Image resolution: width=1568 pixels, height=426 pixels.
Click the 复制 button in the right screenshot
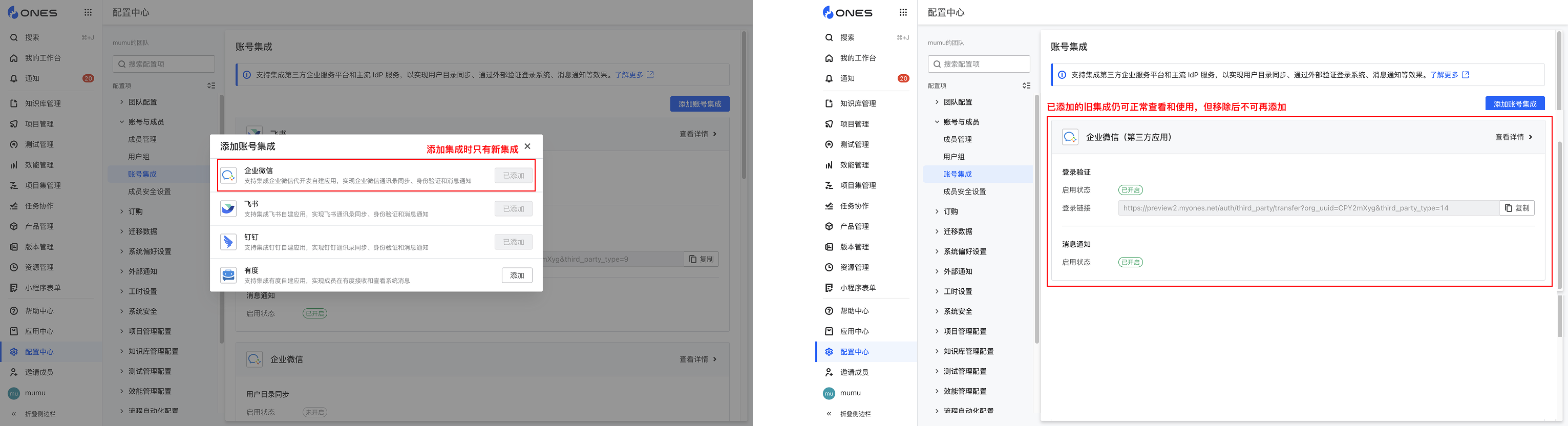tap(1516, 208)
